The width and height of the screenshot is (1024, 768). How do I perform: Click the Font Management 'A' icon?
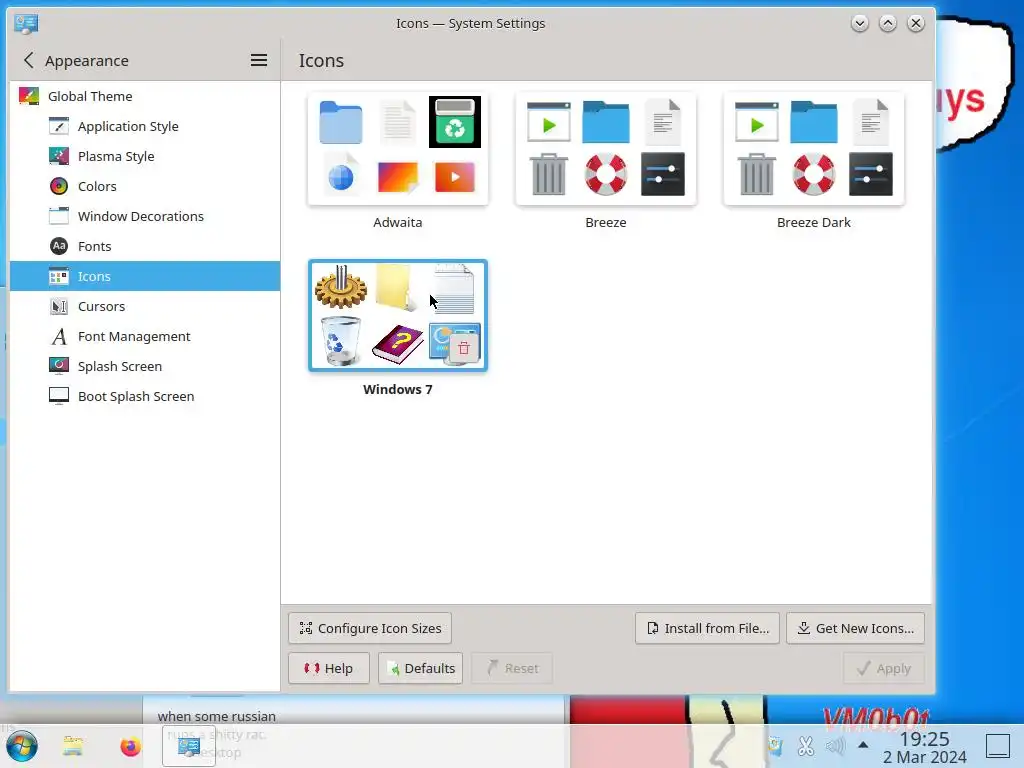click(x=59, y=336)
